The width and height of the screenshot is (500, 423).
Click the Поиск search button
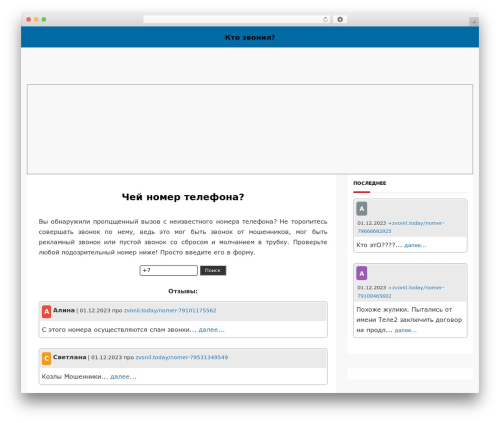[213, 270]
